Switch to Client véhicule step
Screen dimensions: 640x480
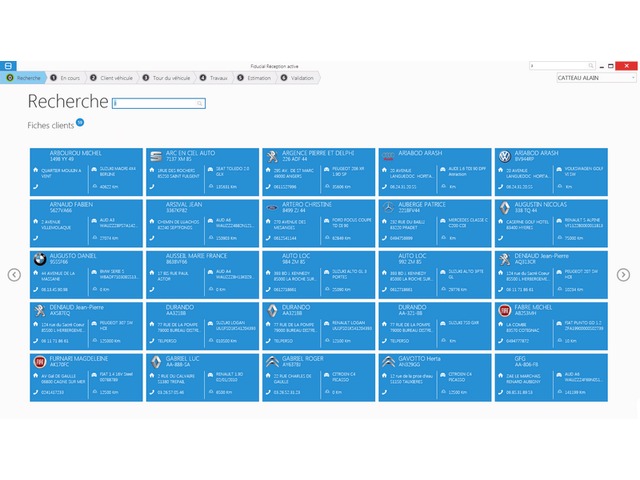(112, 78)
